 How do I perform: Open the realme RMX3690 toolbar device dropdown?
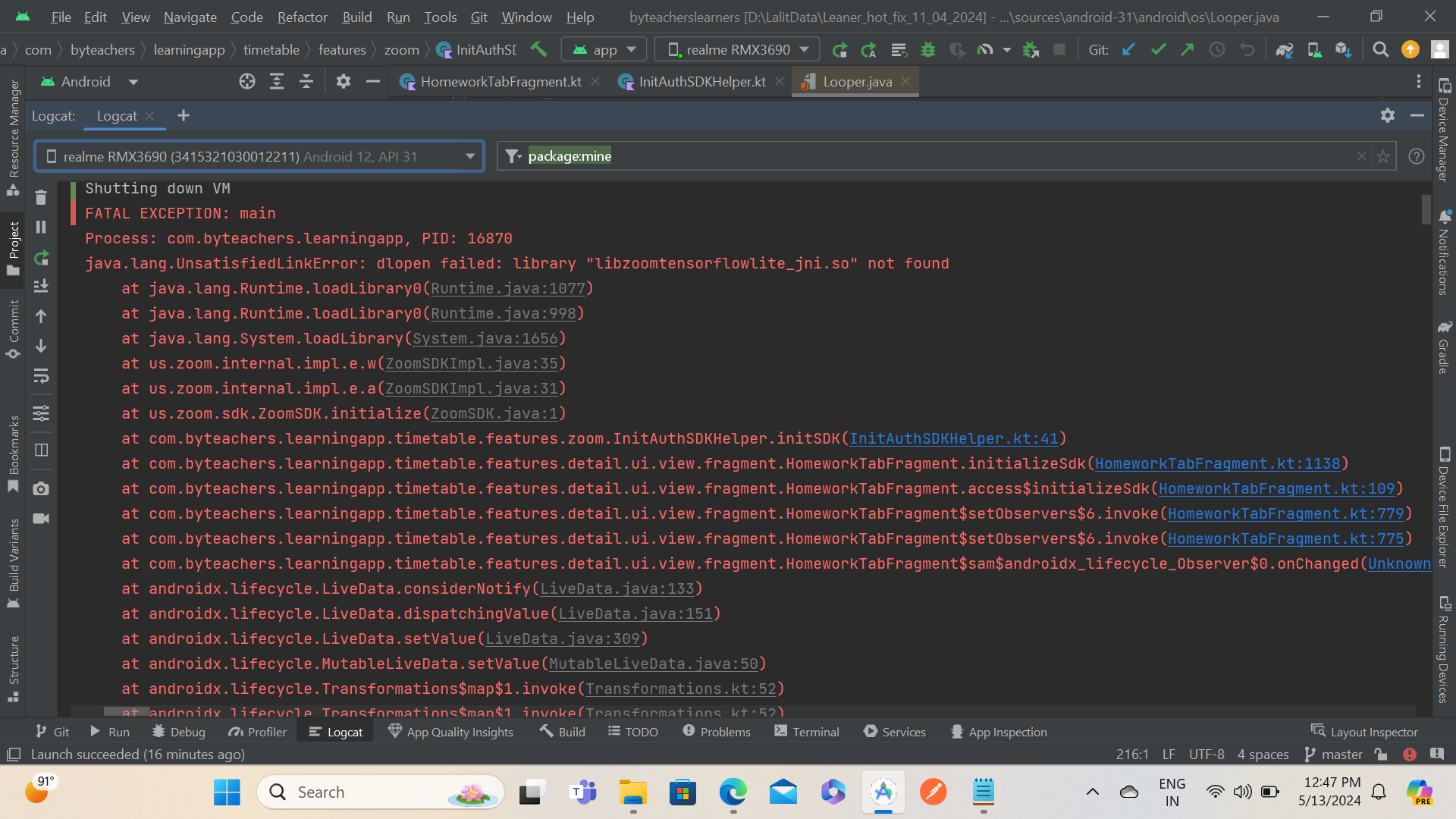pos(736,50)
